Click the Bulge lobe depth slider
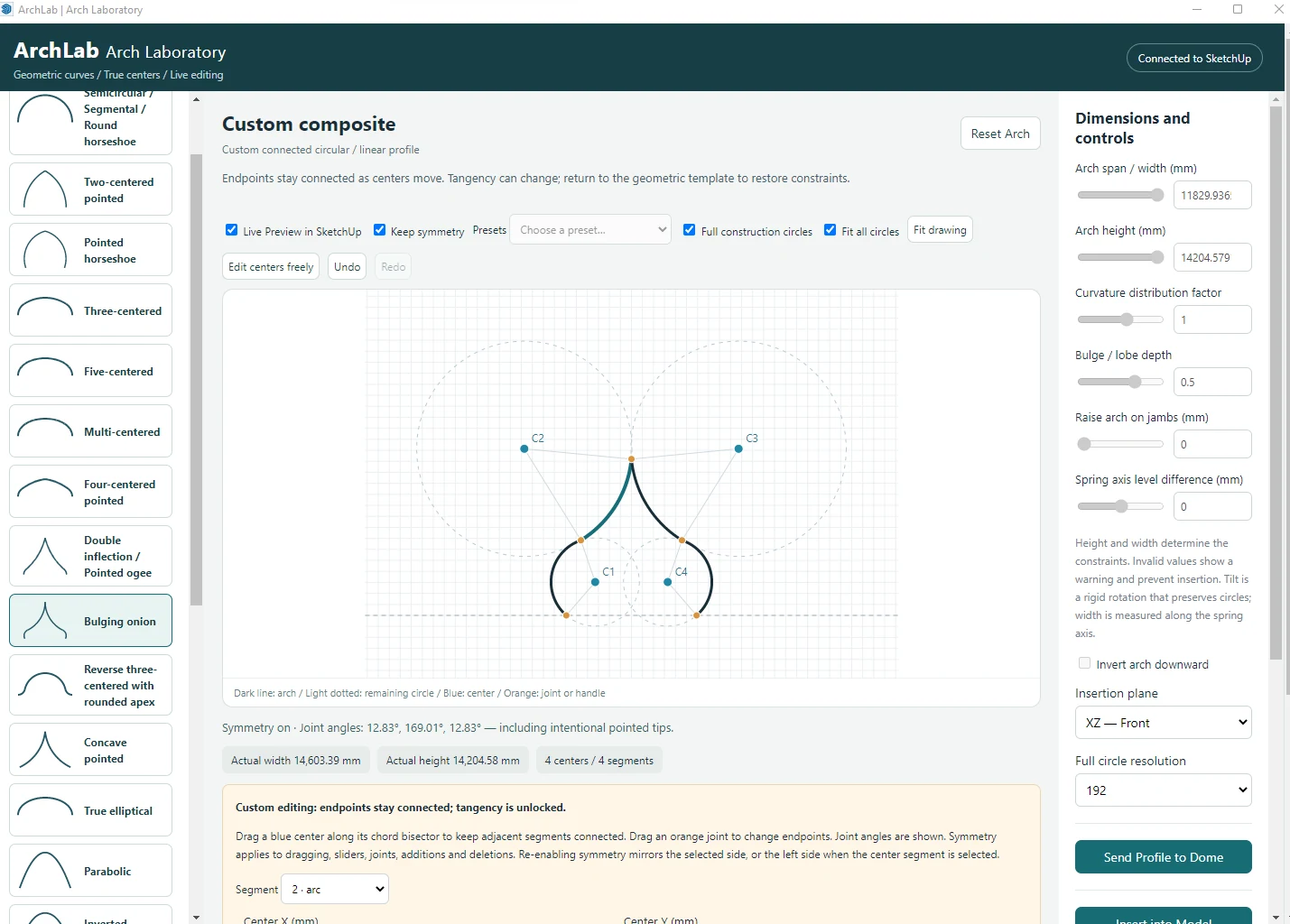Screen dimensions: 1290x924 tap(1120, 382)
